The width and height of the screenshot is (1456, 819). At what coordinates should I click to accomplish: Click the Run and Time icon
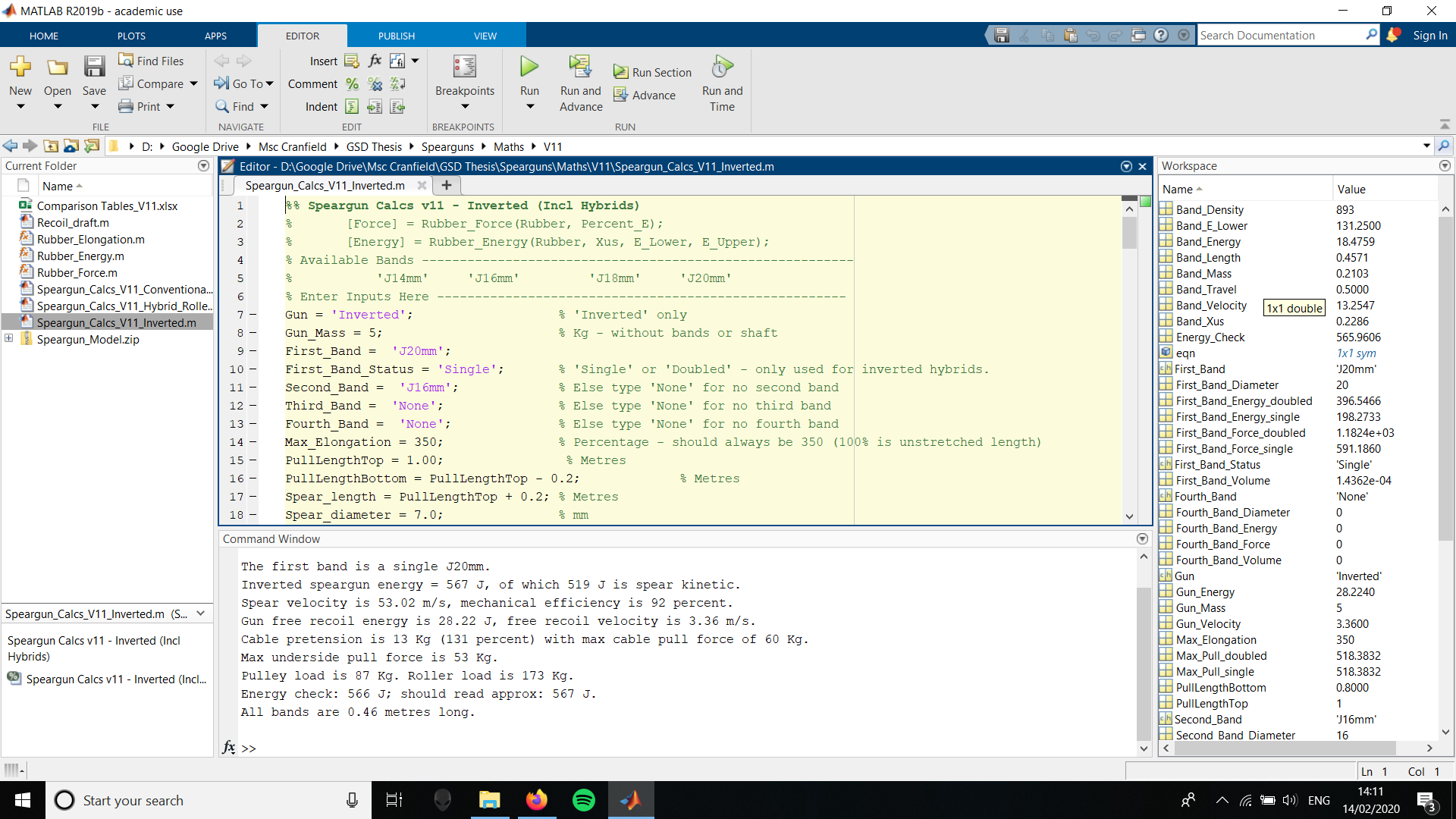722,67
